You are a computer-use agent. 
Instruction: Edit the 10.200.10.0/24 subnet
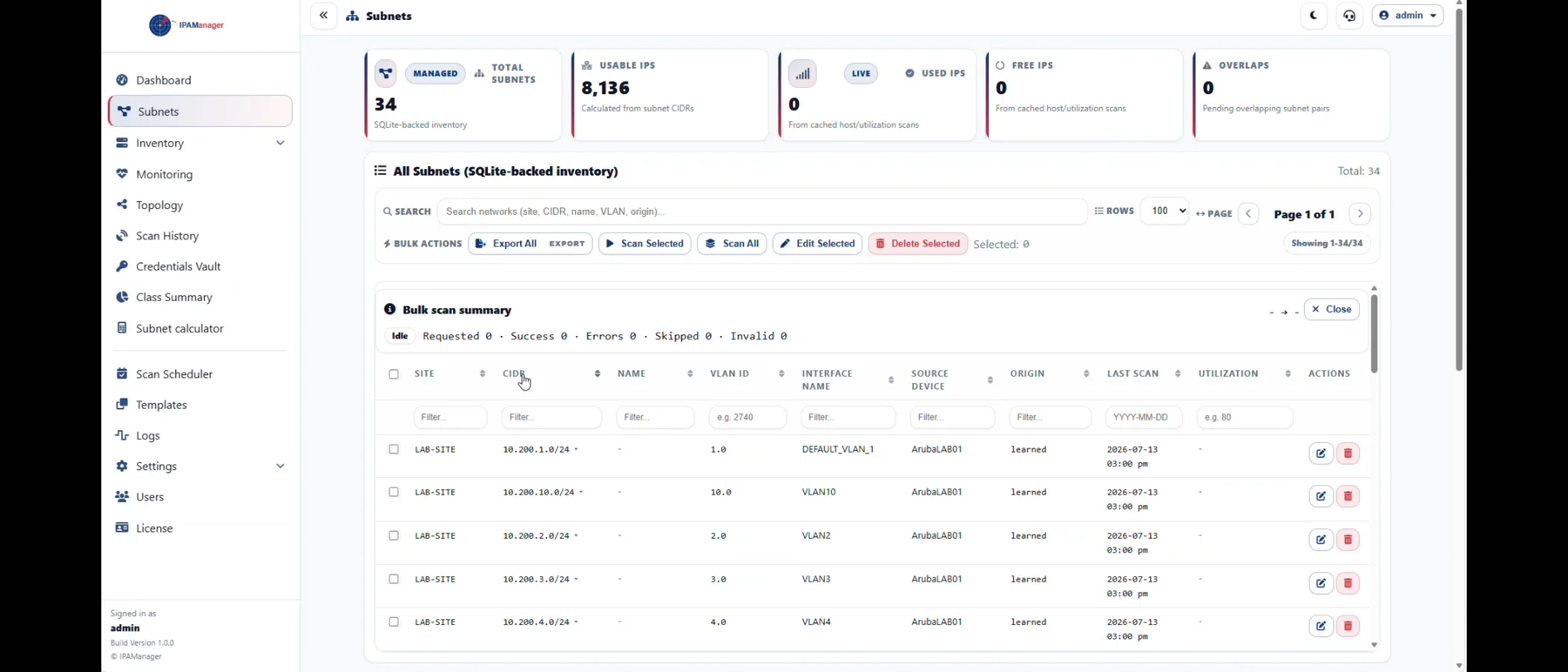tap(1321, 496)
